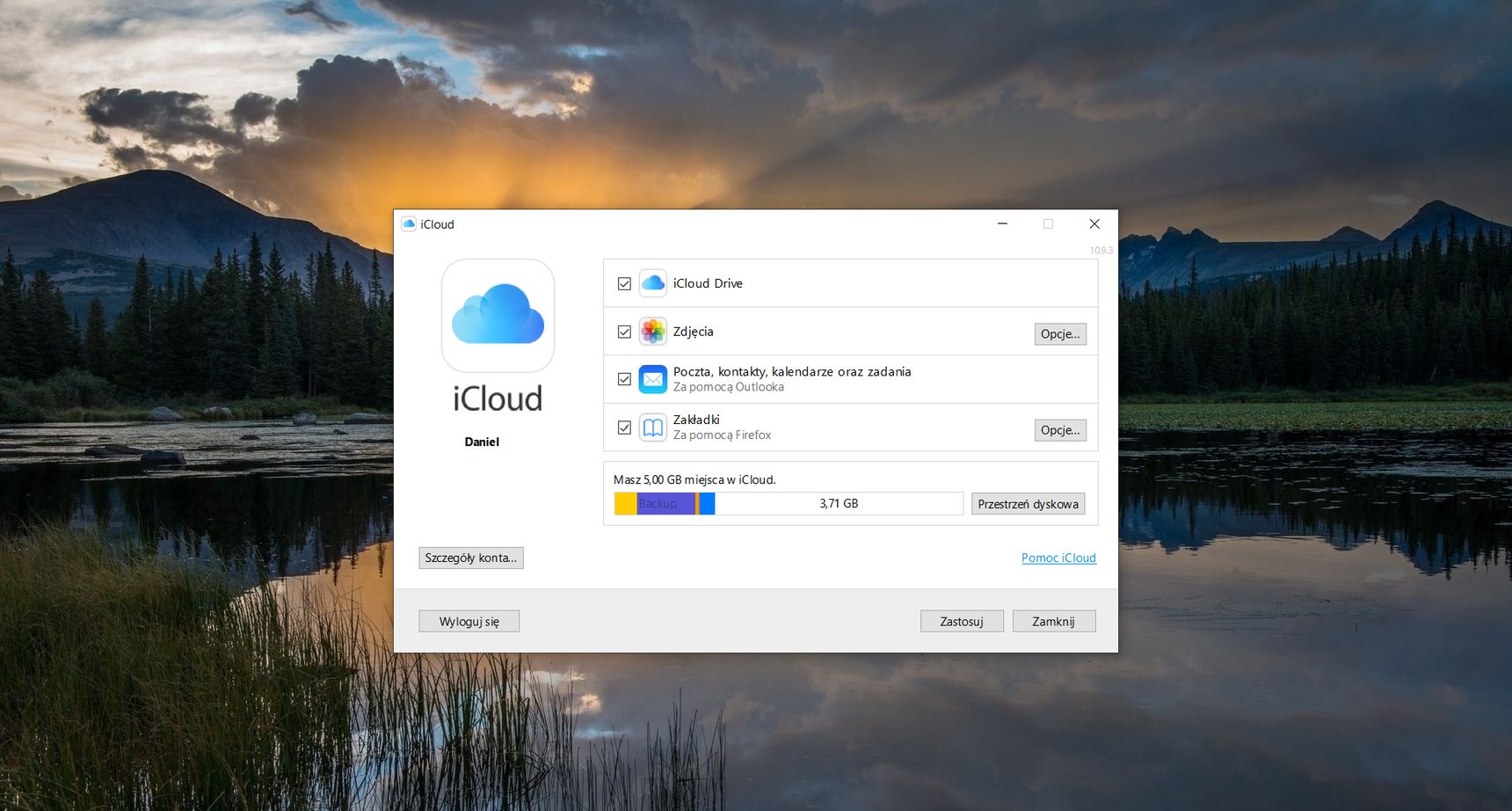1512x811 pixels.
Task: Click the iCloud Drive cloud icon
Action: [x=652, y=283]
